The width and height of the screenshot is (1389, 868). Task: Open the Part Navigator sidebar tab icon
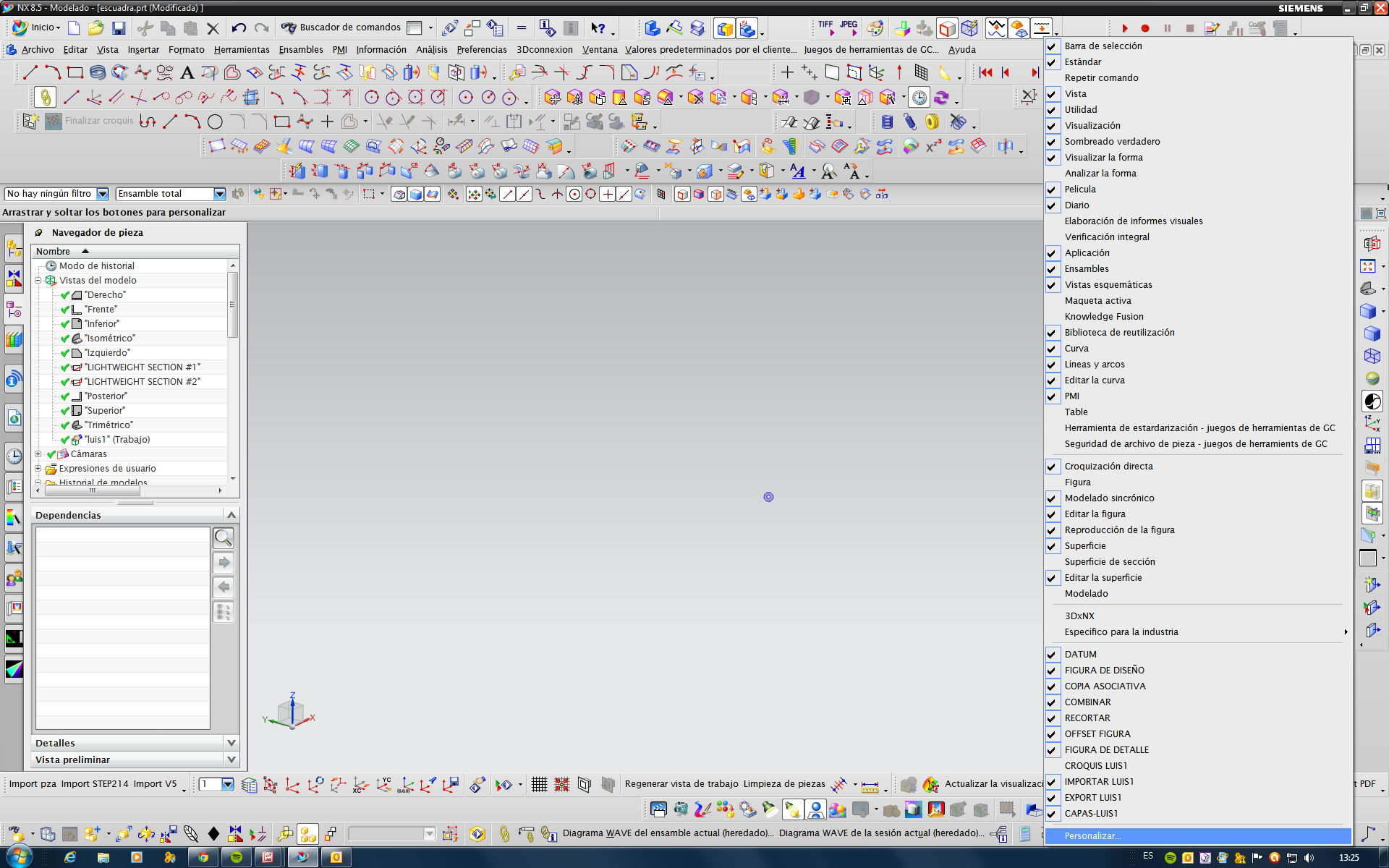coord(14,310)
